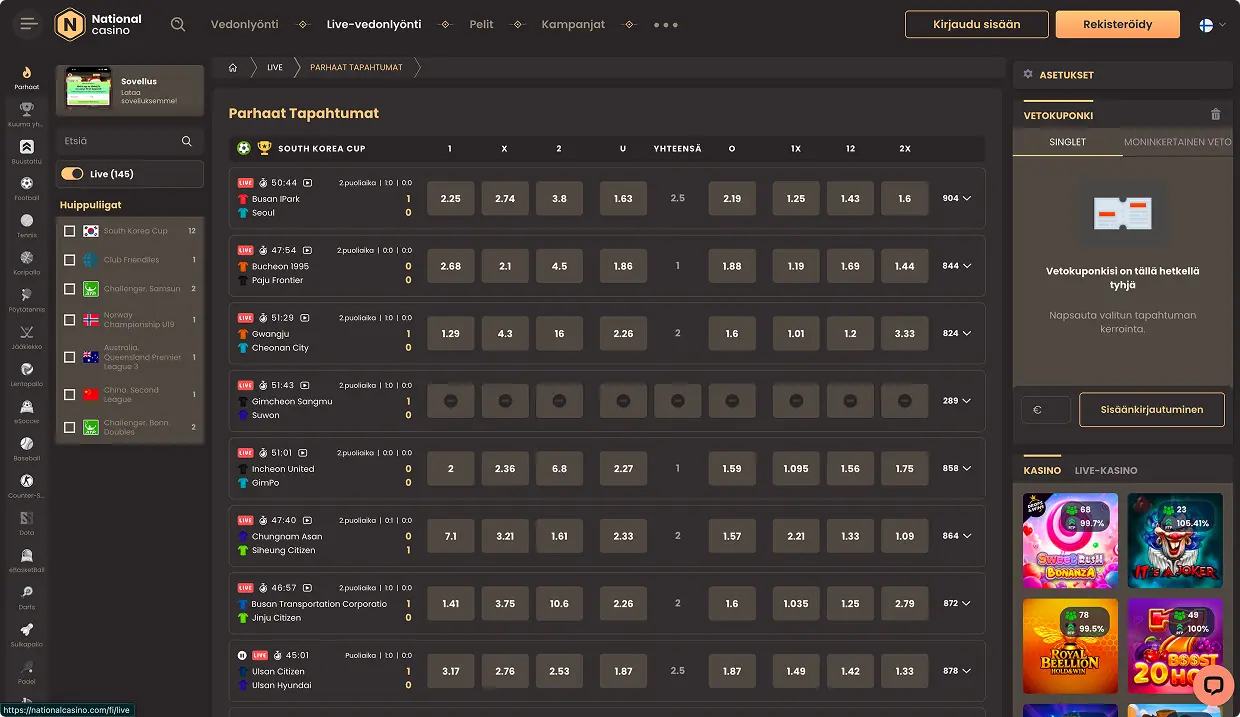Switch to Moninkertainen veto tab
This screenshot has width=1240, height=717.
(x=1178, y=142)
